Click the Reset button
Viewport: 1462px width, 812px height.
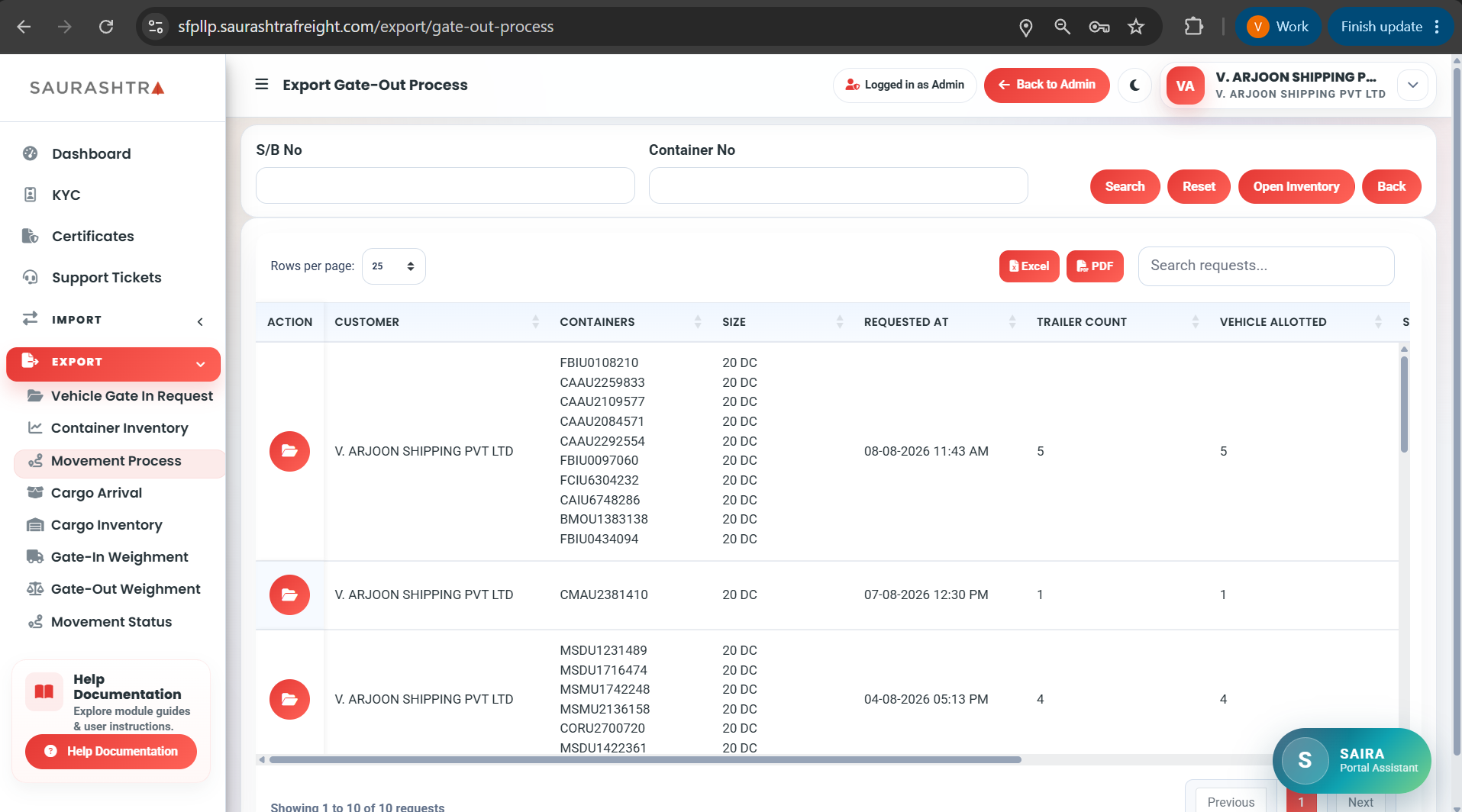1199,186
